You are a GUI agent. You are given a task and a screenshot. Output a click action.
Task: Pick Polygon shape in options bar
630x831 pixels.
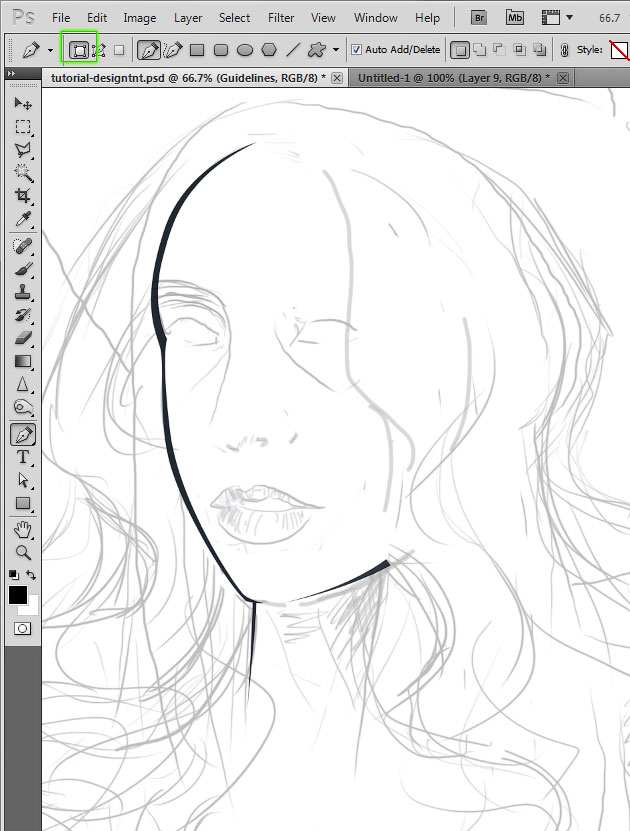269,50
